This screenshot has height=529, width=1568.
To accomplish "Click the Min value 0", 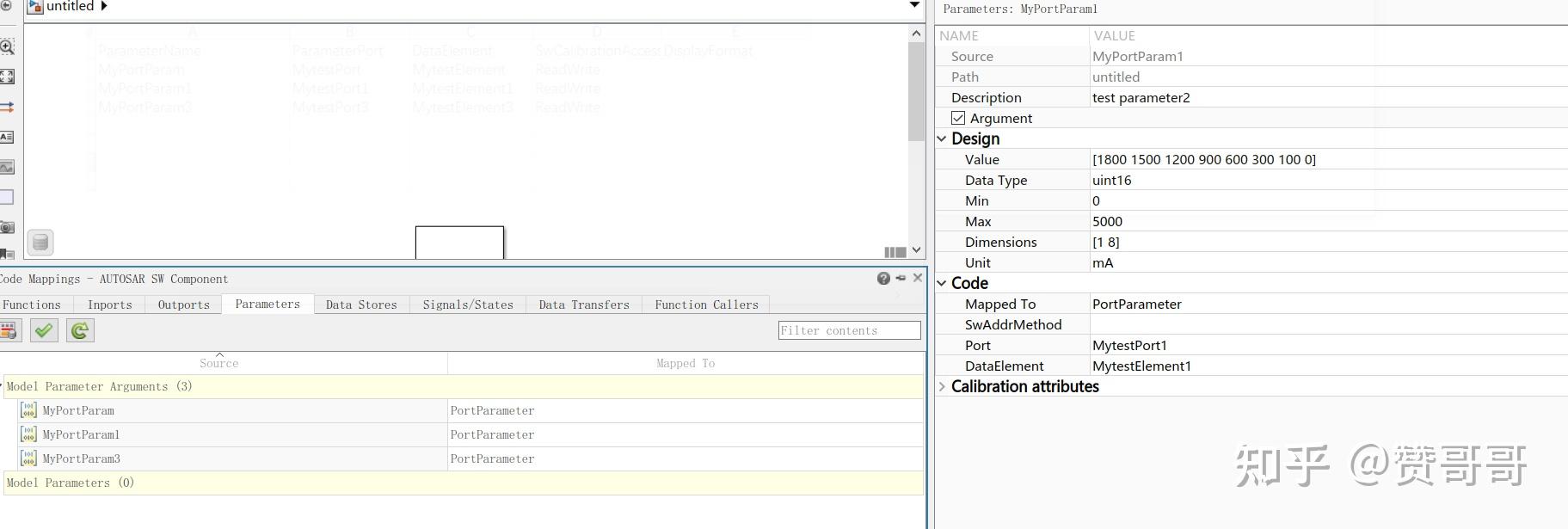I will coord(1096,200).
